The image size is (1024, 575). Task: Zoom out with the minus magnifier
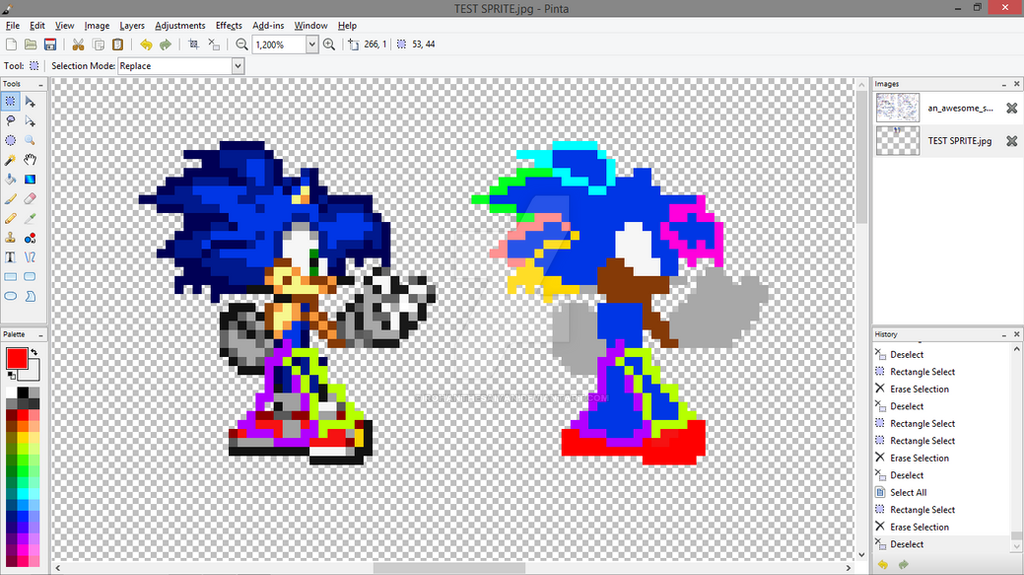pos(242,44)
